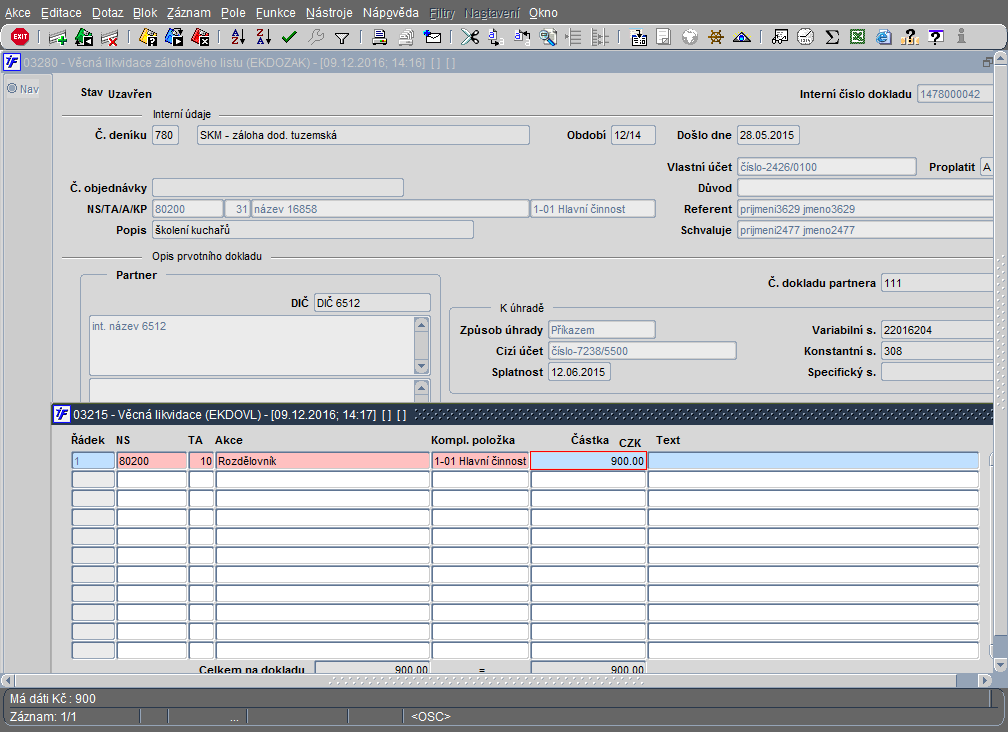This screenshot has height=732, width=1008.
Task: Click the delete record red X icon
Action: 110,37
